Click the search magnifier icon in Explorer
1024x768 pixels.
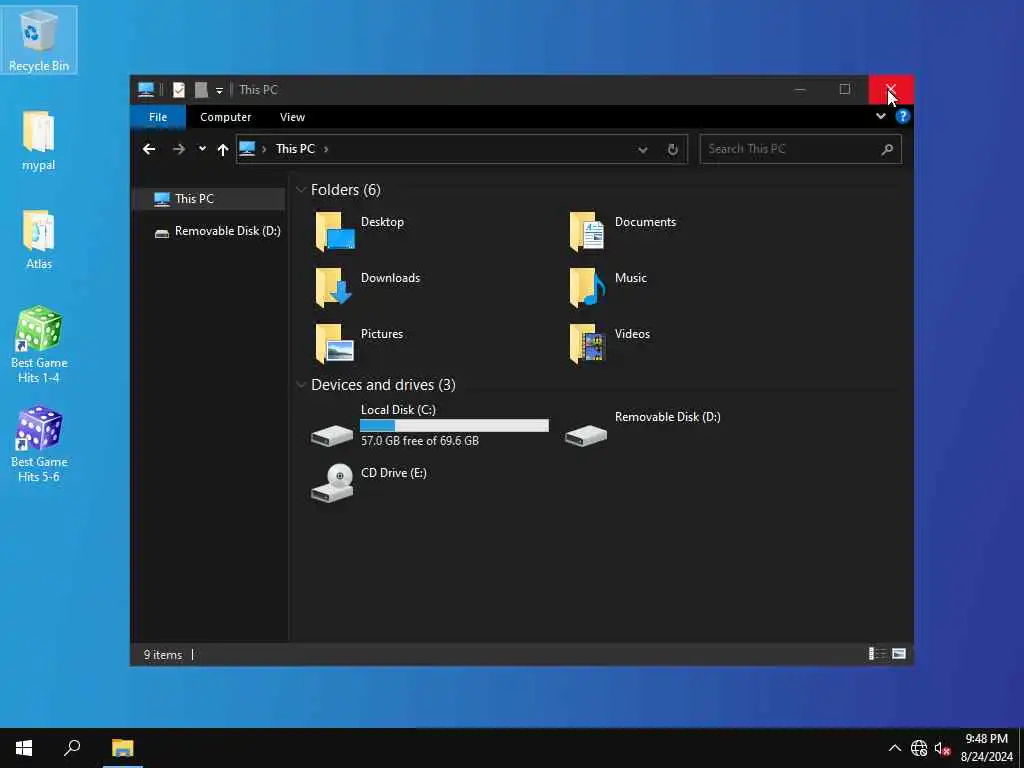pos(887,150)
